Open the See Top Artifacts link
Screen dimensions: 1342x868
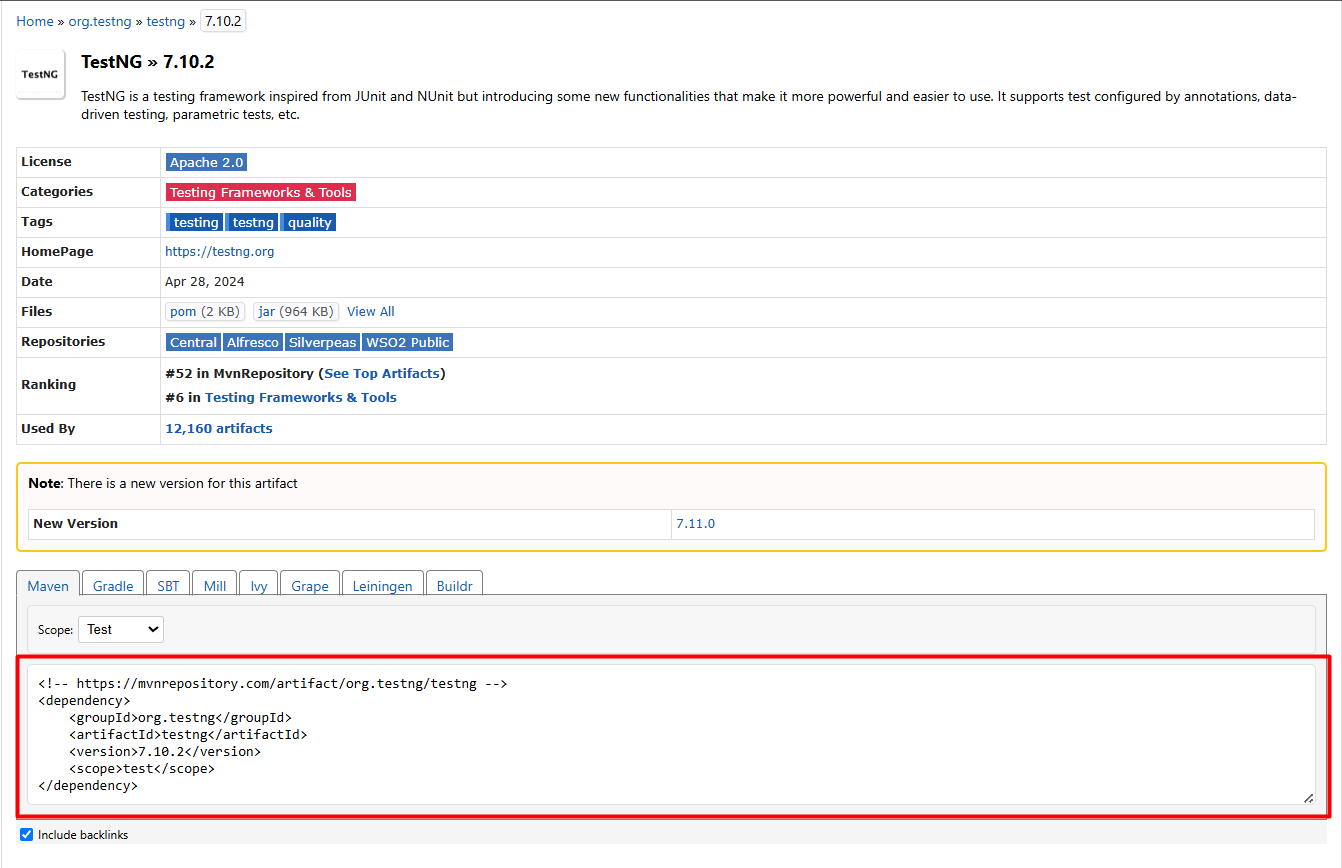click(382, 373)
